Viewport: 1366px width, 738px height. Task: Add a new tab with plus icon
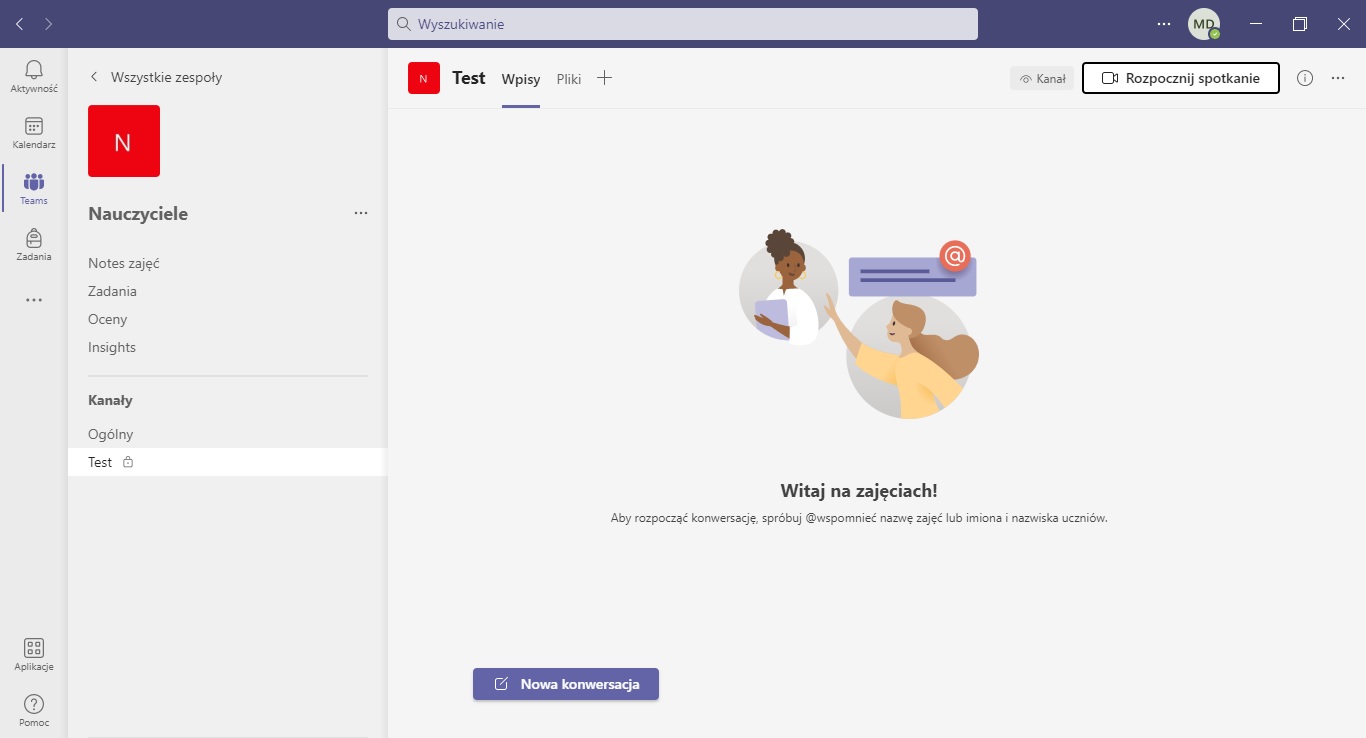pos(604,78)
